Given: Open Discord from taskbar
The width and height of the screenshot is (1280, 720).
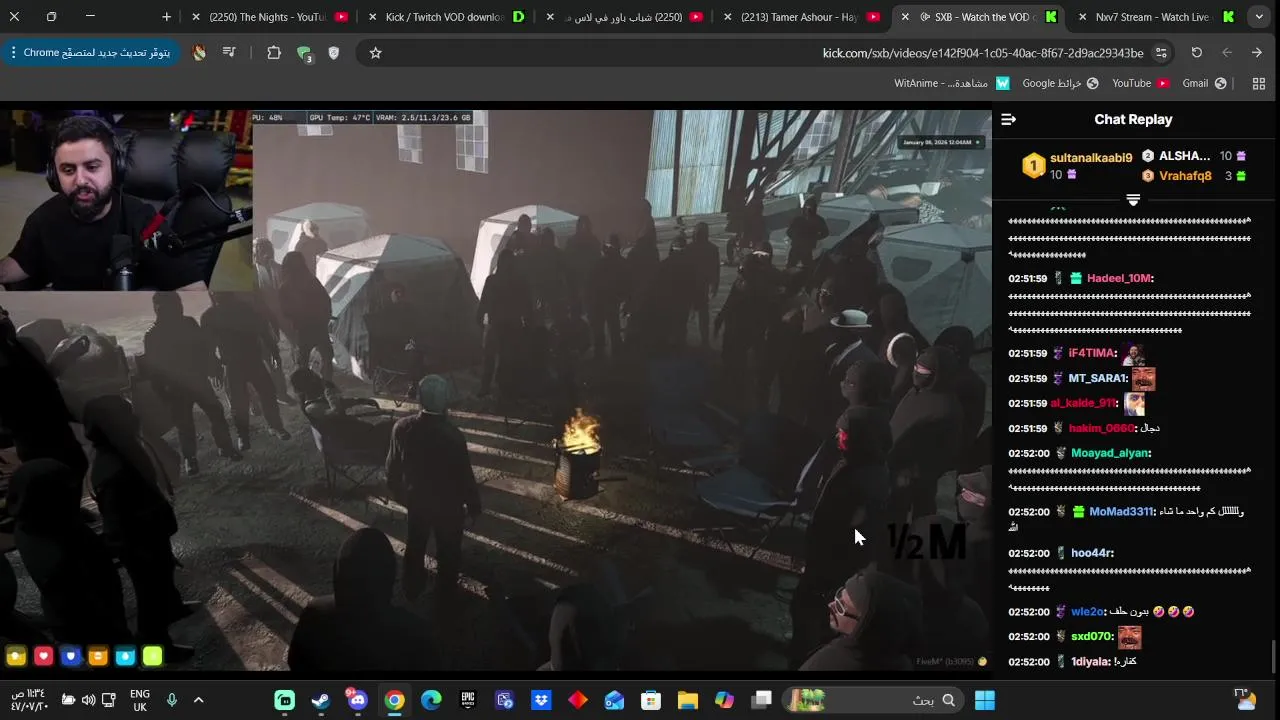Looking at the screenshot, I should [x=357, y=700].
